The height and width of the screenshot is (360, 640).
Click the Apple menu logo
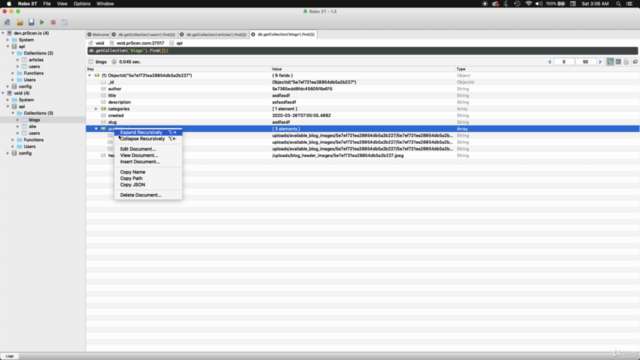click(9, 4)
